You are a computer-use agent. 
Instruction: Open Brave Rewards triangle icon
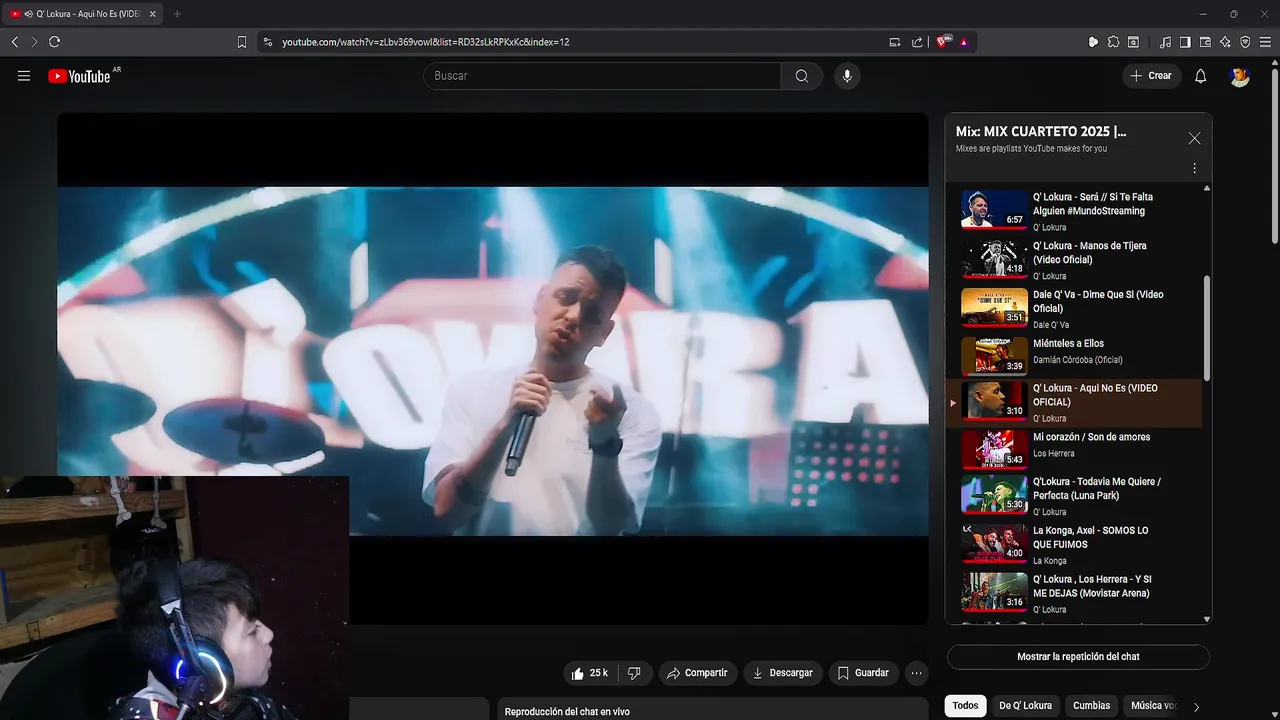click(964, 42)
